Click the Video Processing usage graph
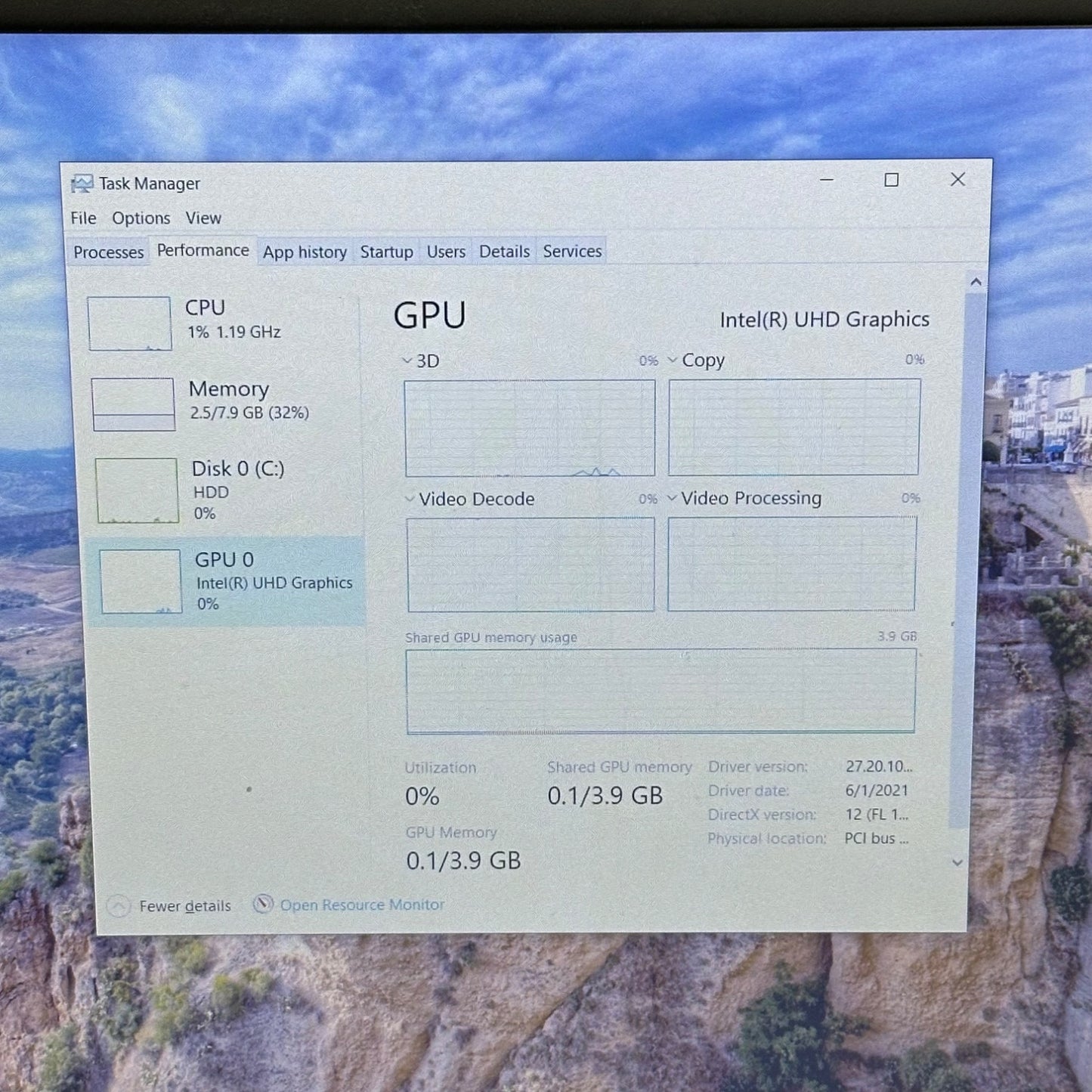This screenshot has height=1092, width=1092. (x=792, y=564)
